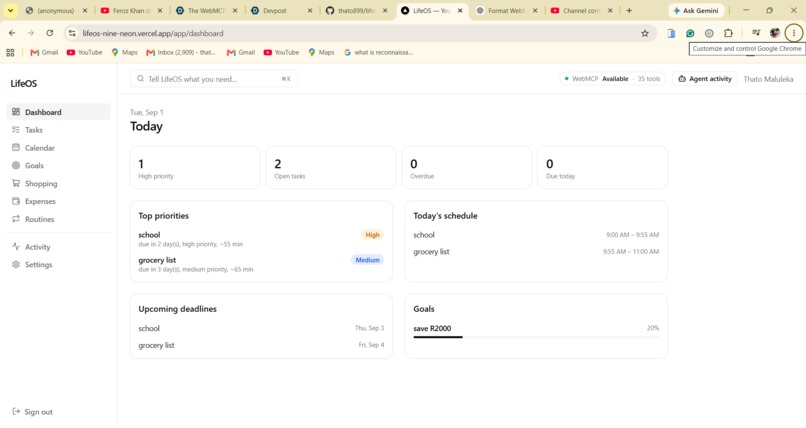Open the Dashboard page in sidebar
Screen dimensions: 806x428
(58, 112)
